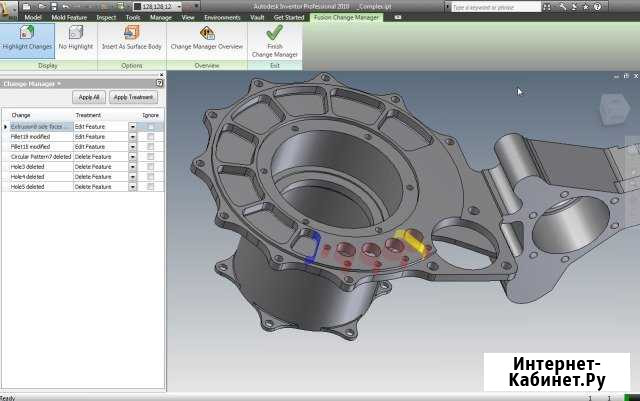Enable Ignore for Hole5 deleted
The height and width of the screenshot is (401, 640).
150,187
